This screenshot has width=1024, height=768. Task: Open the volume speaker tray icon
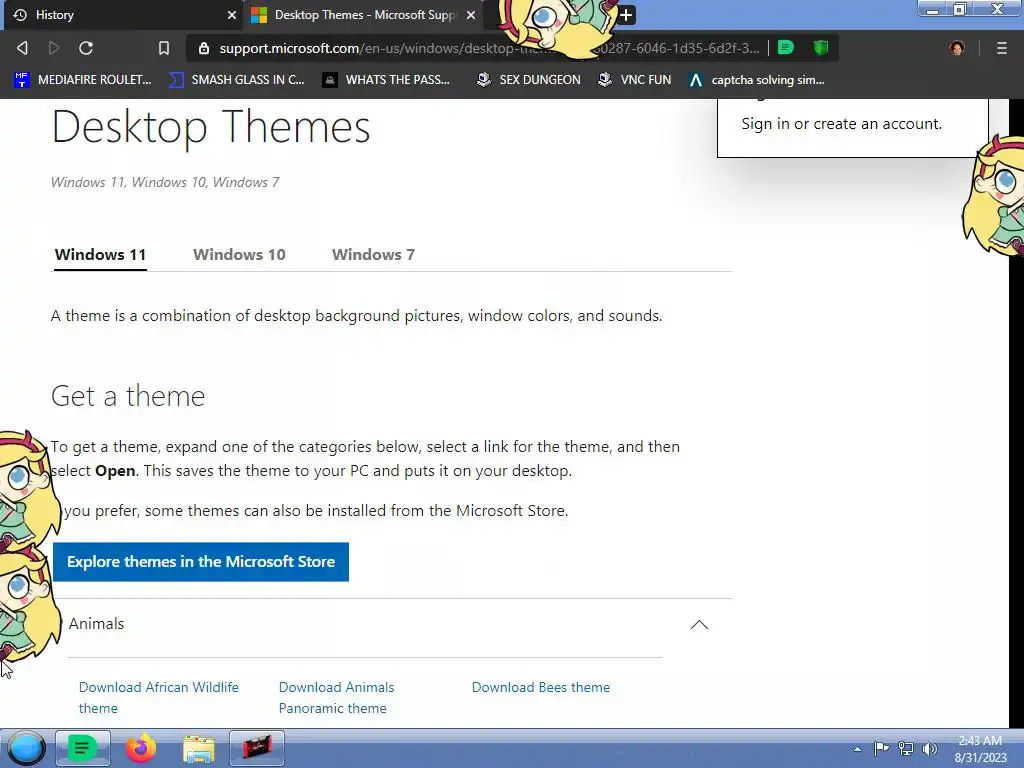[x=929, y=748]
